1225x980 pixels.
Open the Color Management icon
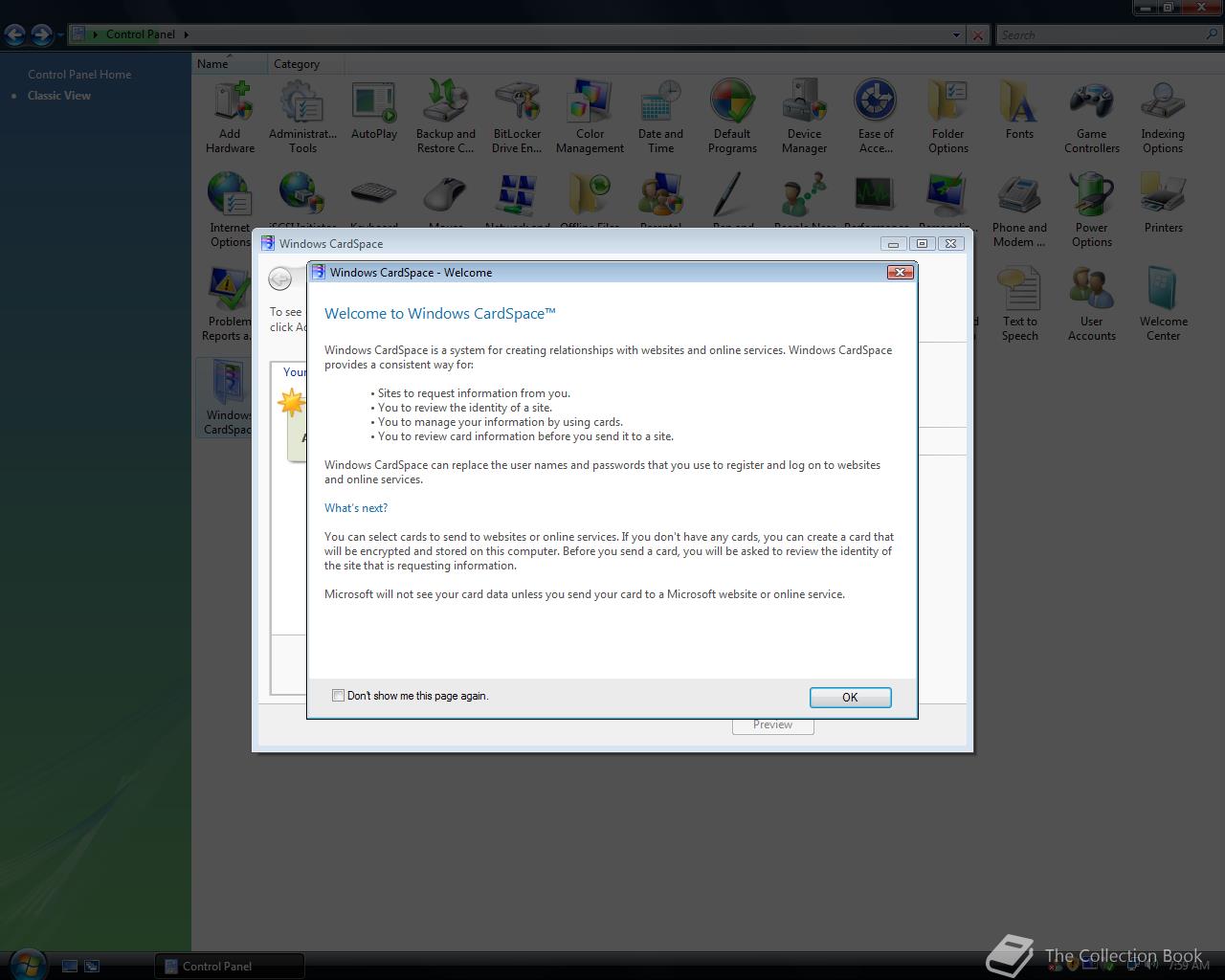[x=590, y=117]
